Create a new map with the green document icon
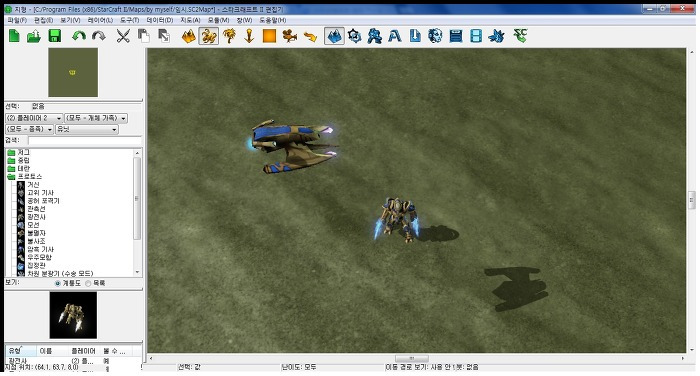This screenshot has width=700, height=376. (x=14, y=36)
